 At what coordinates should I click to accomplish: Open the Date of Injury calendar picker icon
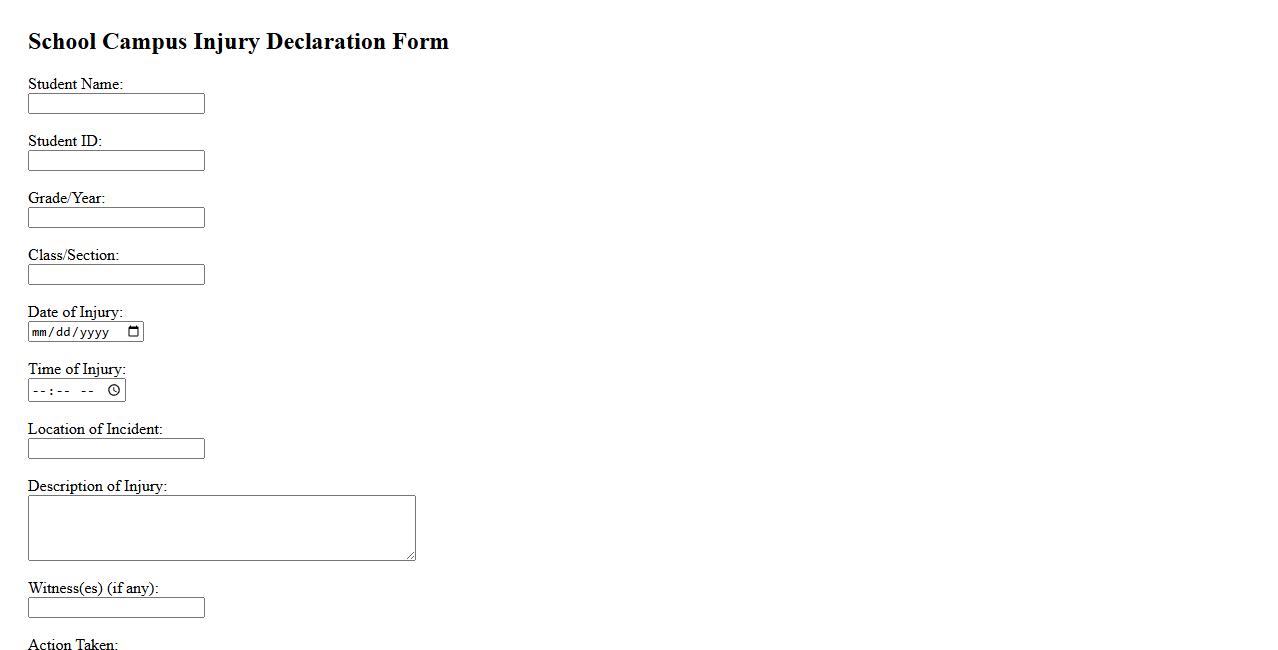pyautogui.click(x=134, y=332)
